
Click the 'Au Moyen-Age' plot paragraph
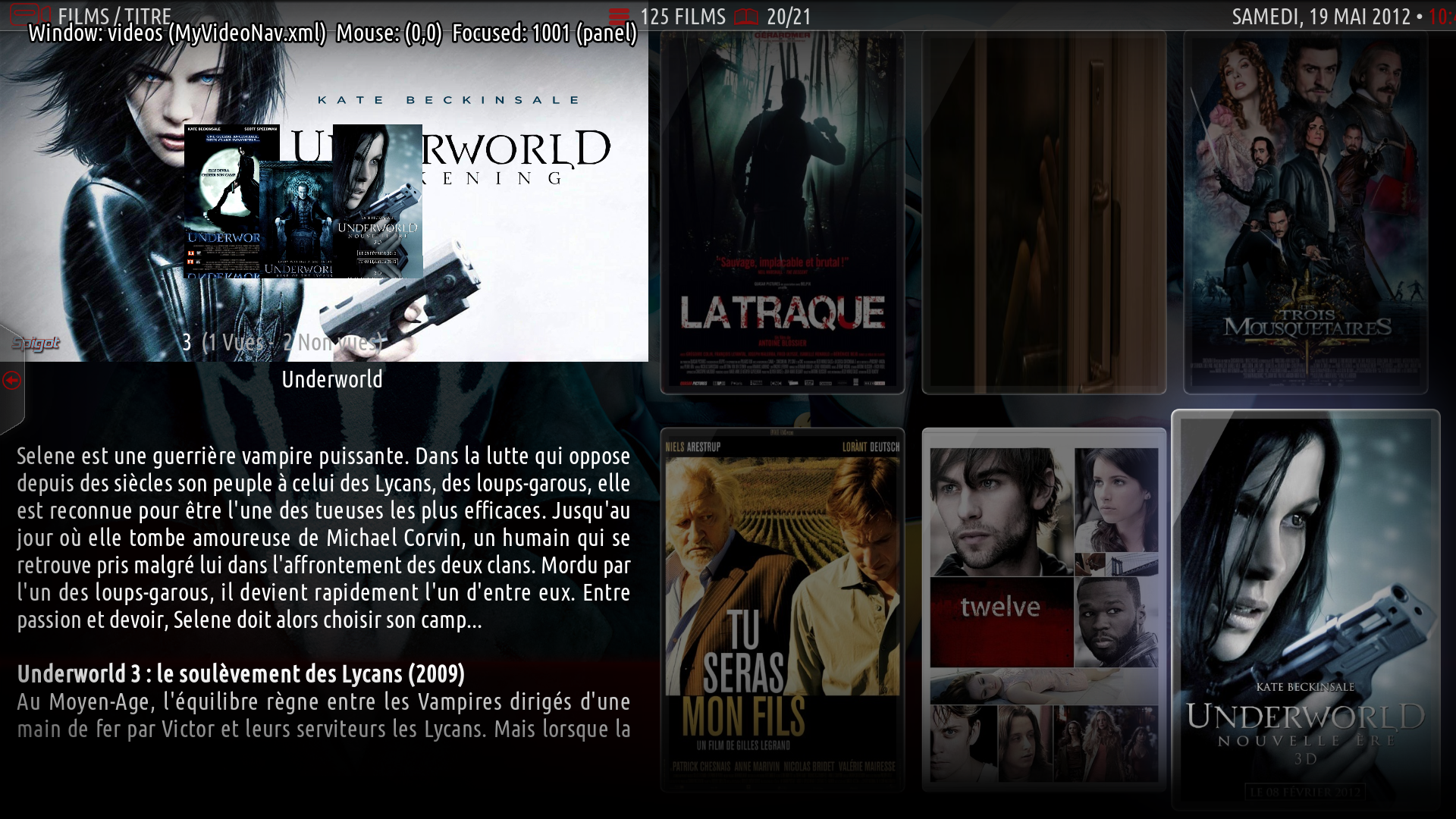[x=324, y=715]
